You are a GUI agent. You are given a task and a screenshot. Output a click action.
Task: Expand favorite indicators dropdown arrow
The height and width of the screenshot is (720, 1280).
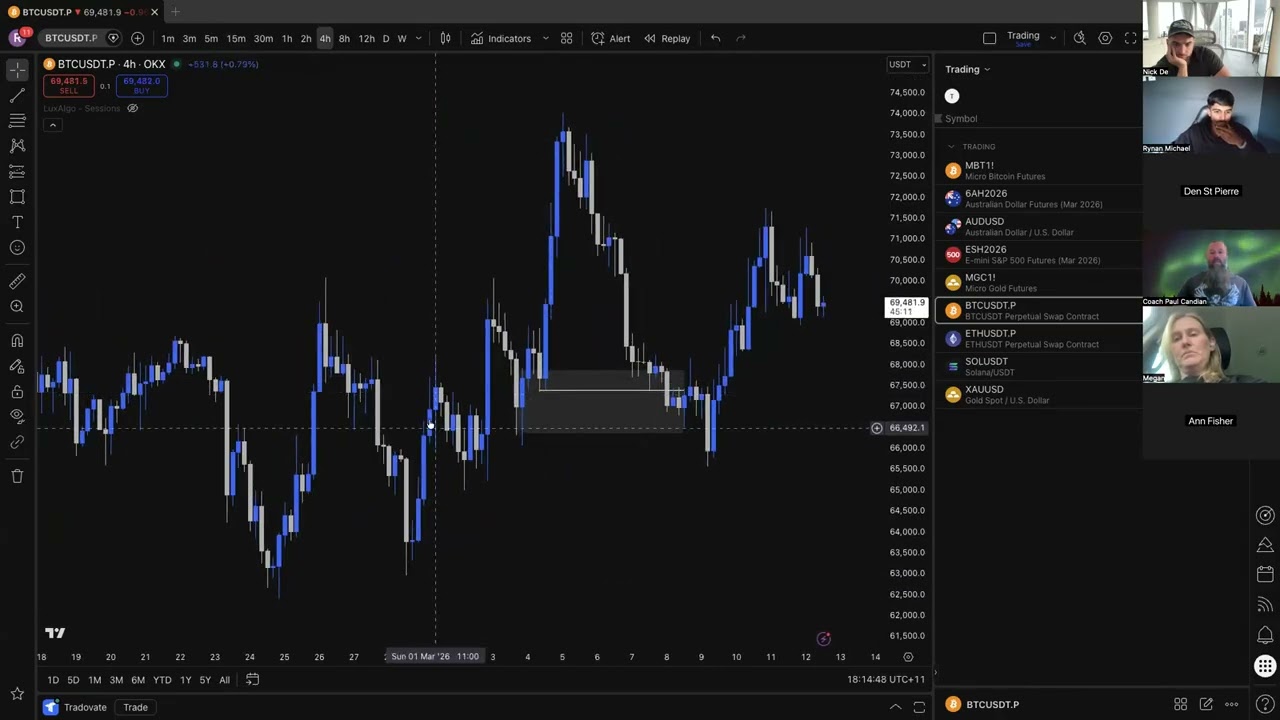tap(545, 38)
